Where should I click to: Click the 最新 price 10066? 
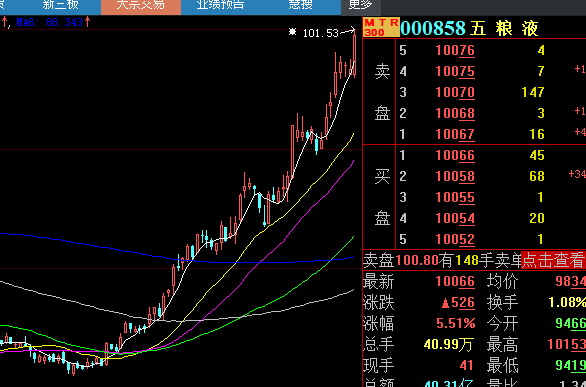click(x=455, y=282)
